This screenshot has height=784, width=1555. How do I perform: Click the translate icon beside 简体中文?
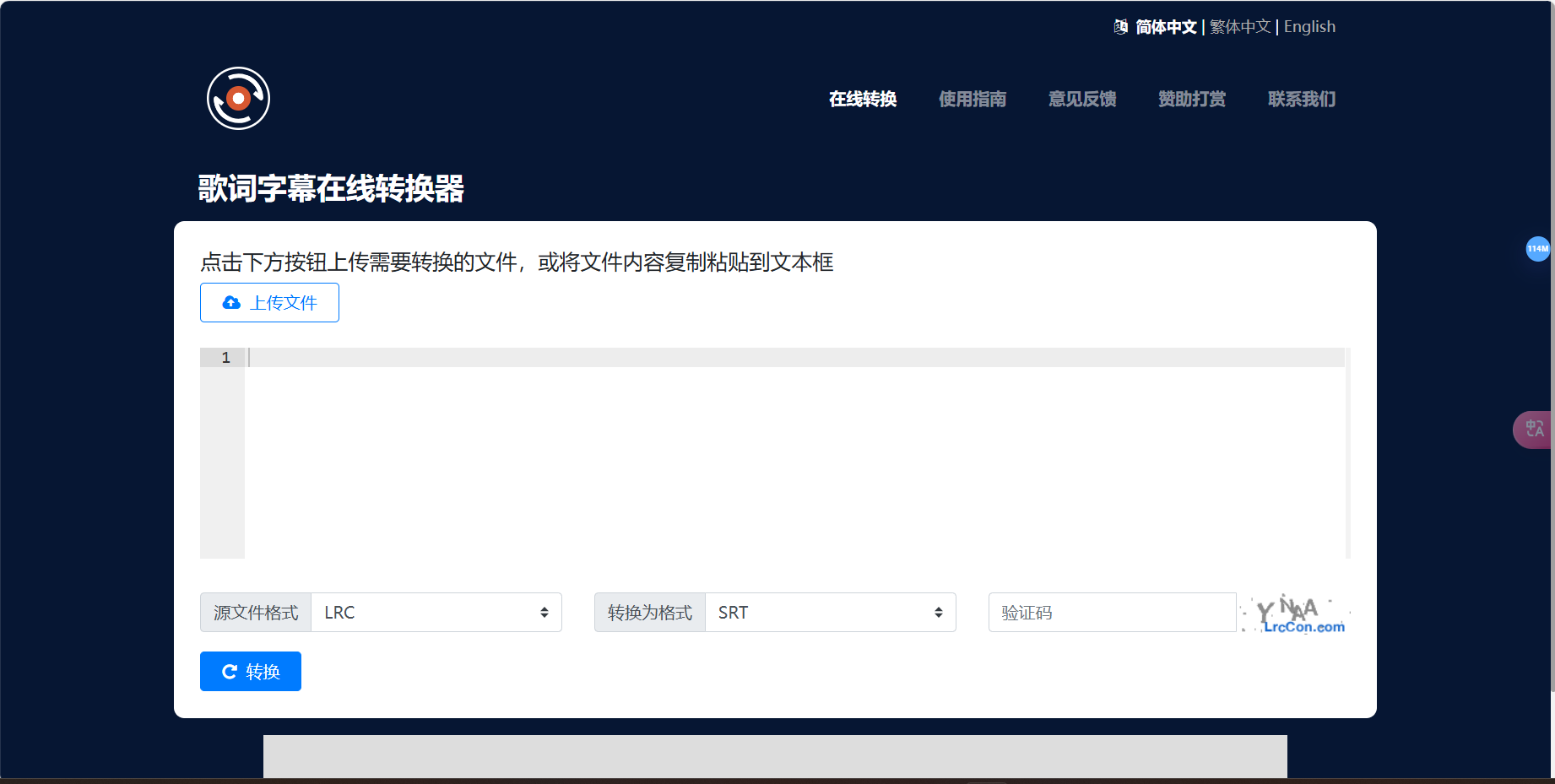tap(1119, 26)
